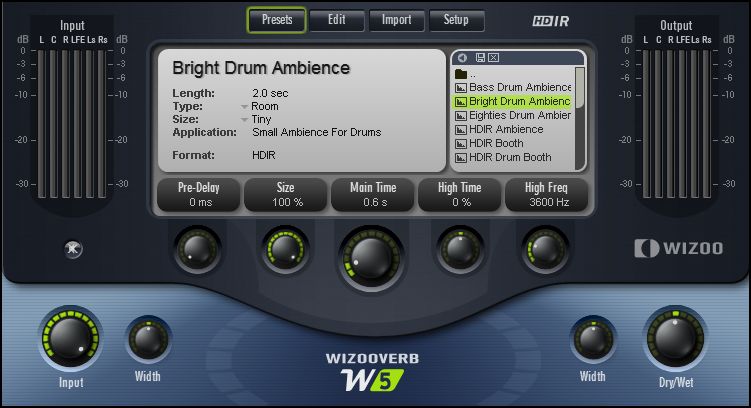Click the preset list scrollbar thumb
This screenshot has height=408, width=751.
(580, 88)
